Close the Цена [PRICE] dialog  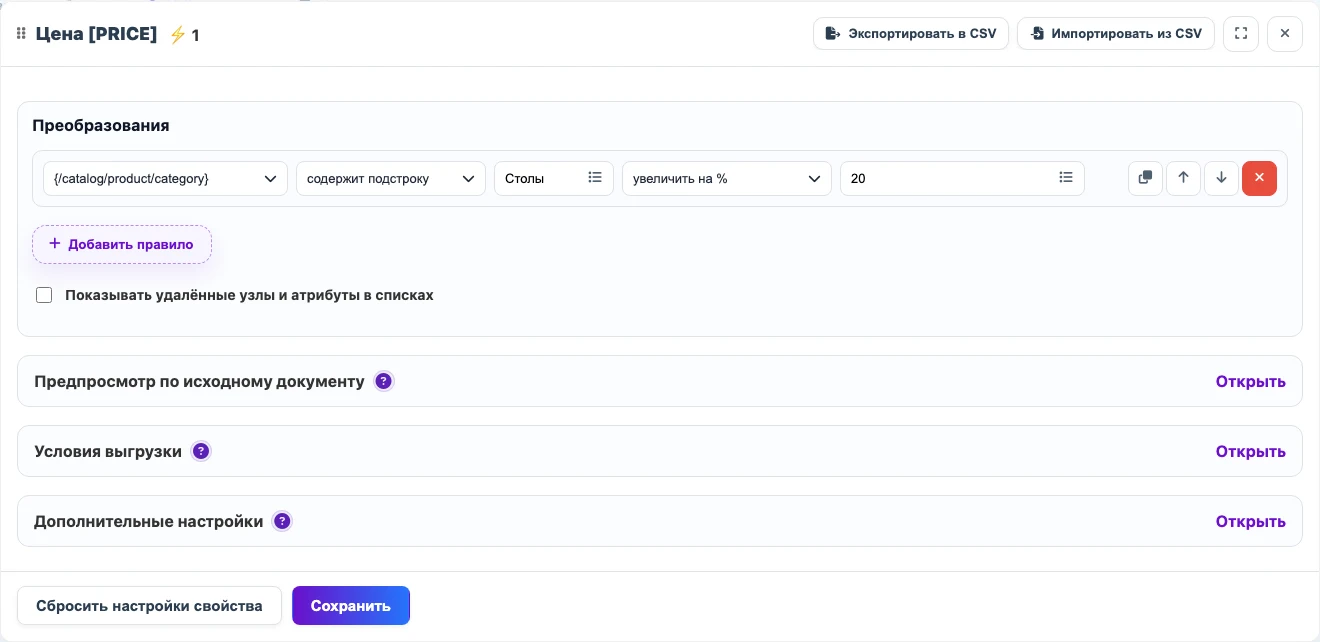click(1285, 33)
